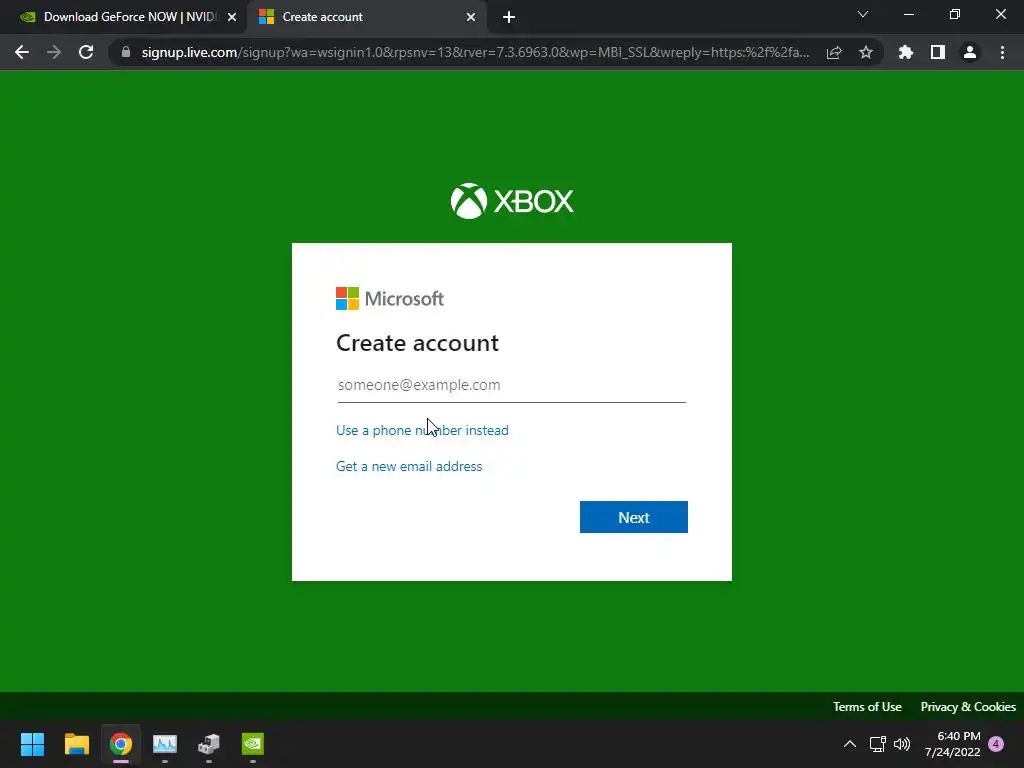
Task: Open the Chrome extensions puzzle icon
Action: pos(906,52)
